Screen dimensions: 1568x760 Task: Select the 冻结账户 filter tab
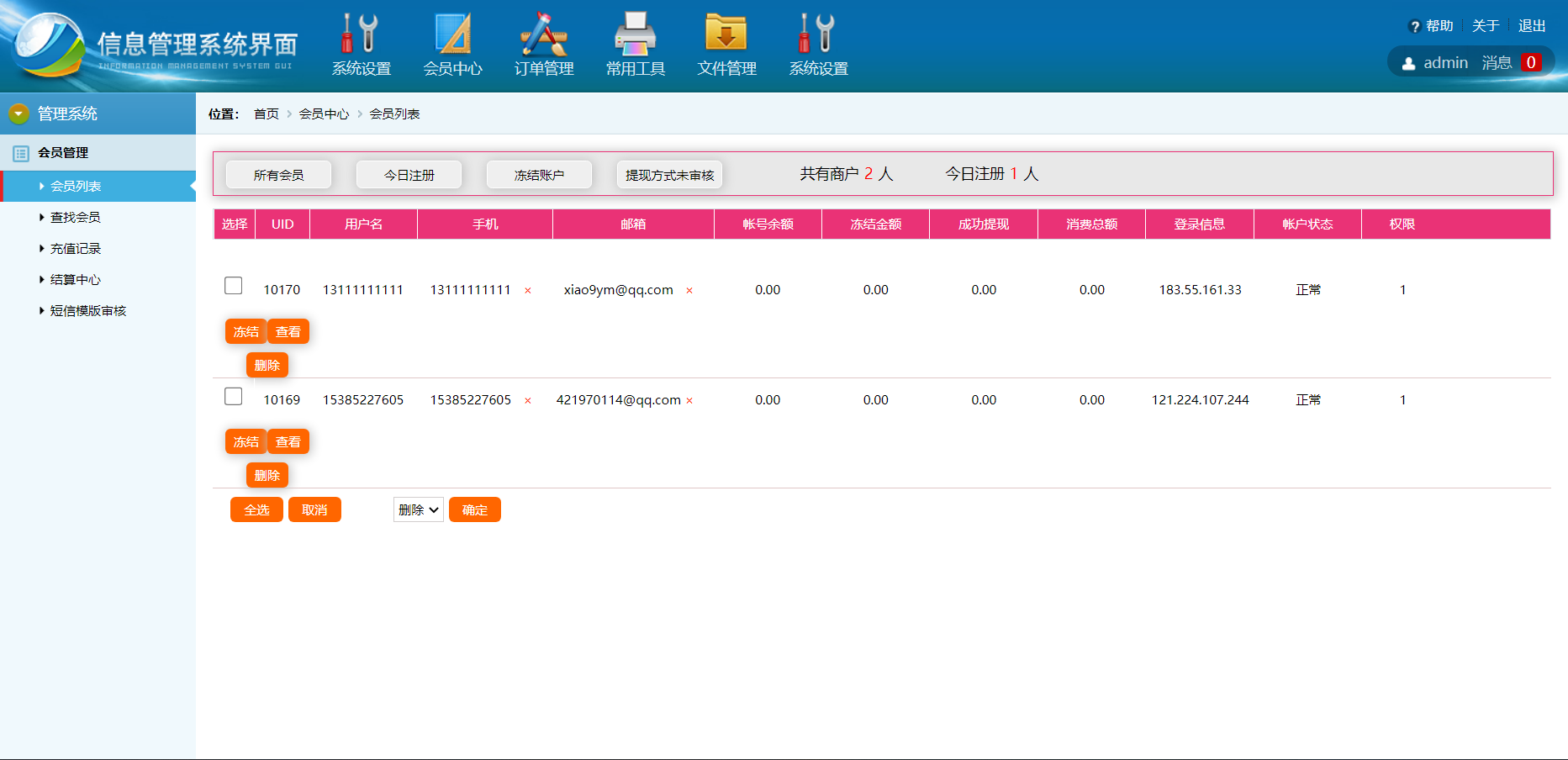pyautogui.click(x=539, y=175)
